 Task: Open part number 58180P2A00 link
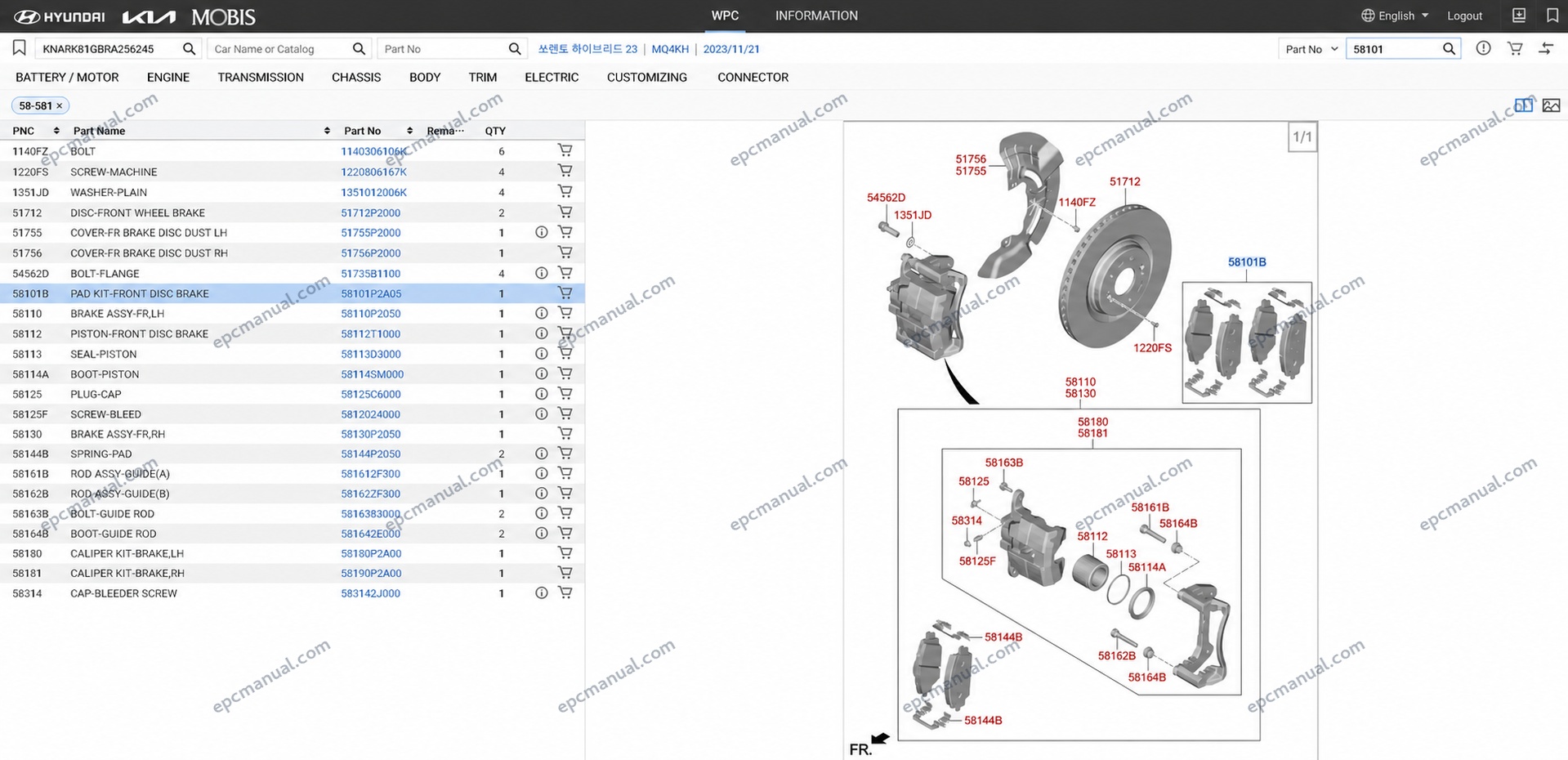[371, 553]
